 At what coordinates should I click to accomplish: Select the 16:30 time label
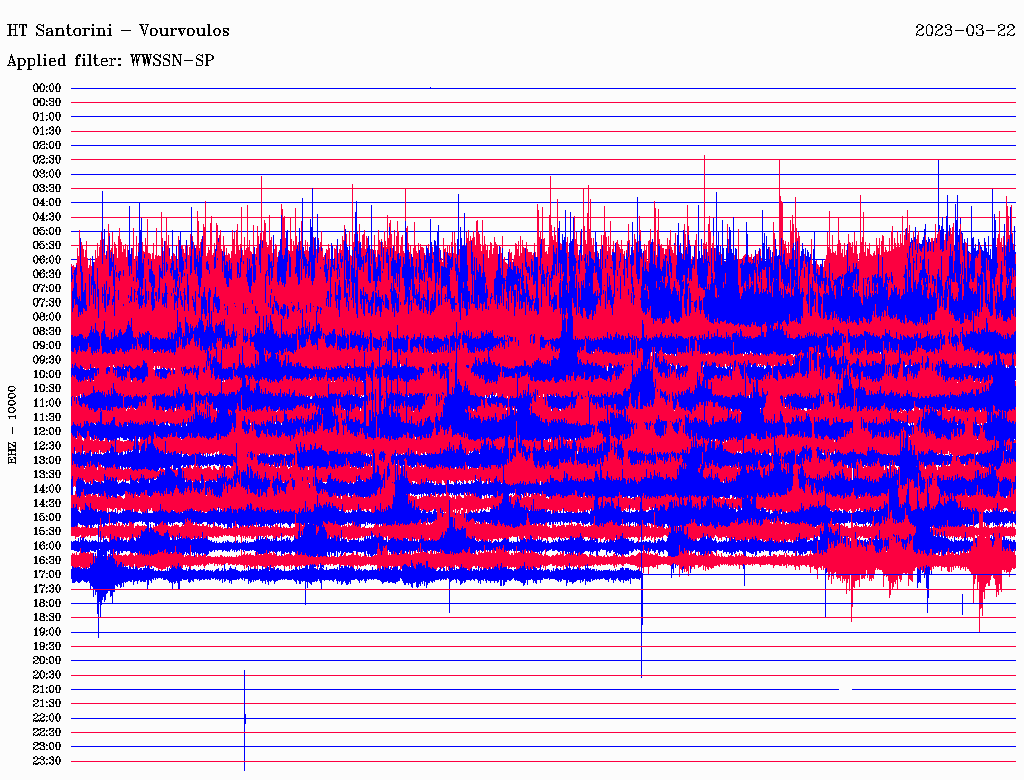[47, 561]
